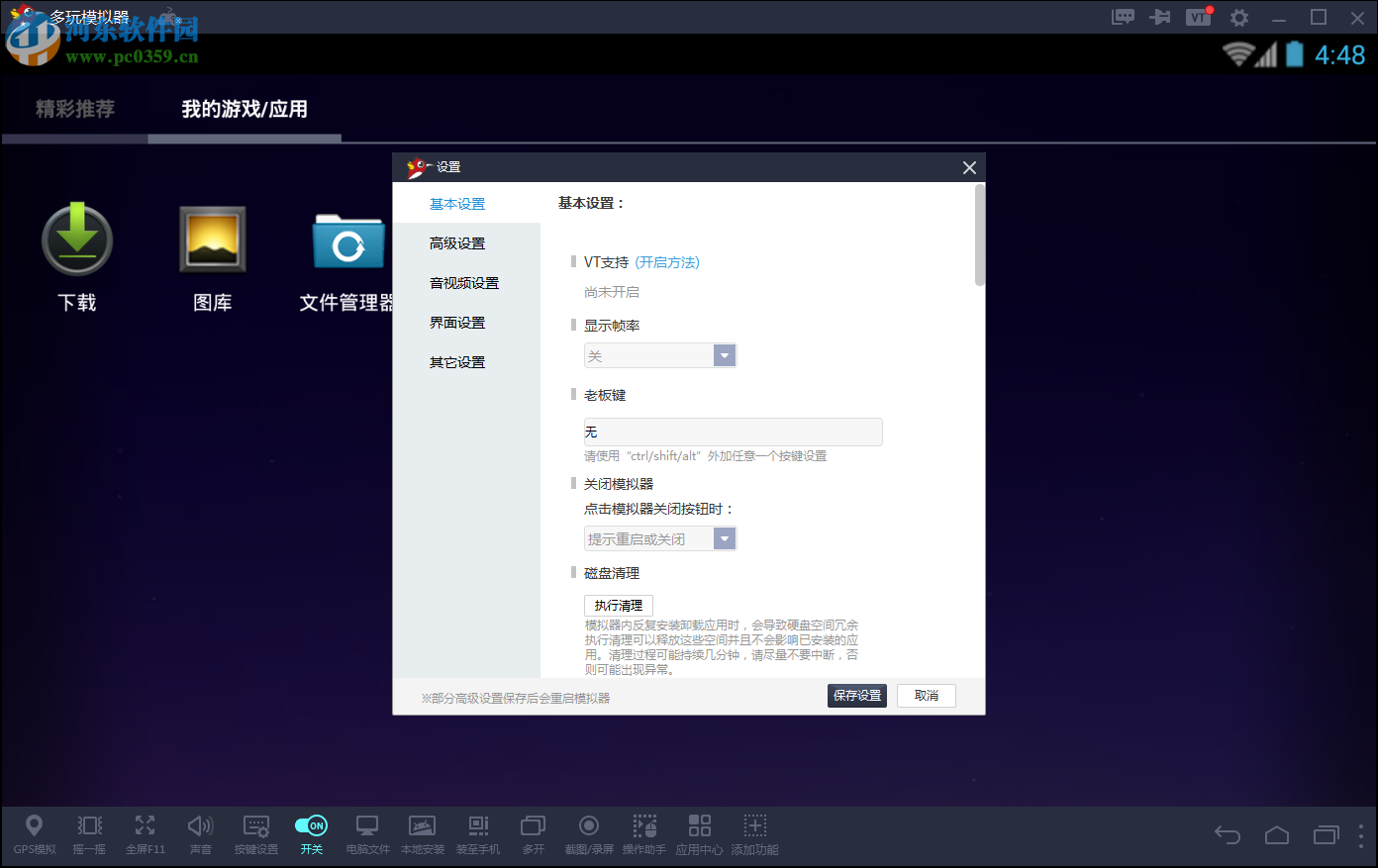Switch to the 高级设置 settings tab
1378x868 pixels.
[457, 242]
